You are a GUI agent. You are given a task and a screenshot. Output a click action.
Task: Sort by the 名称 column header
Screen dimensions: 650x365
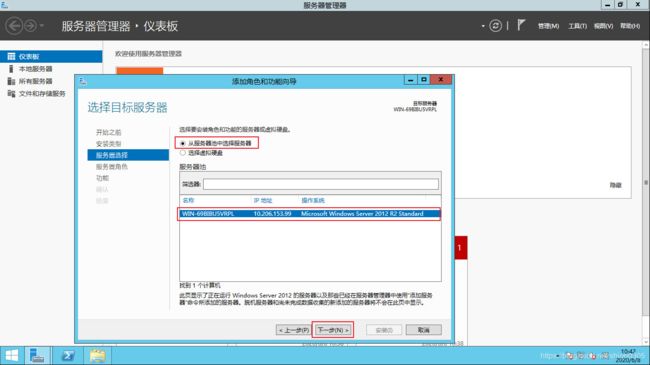pos(189,200)
